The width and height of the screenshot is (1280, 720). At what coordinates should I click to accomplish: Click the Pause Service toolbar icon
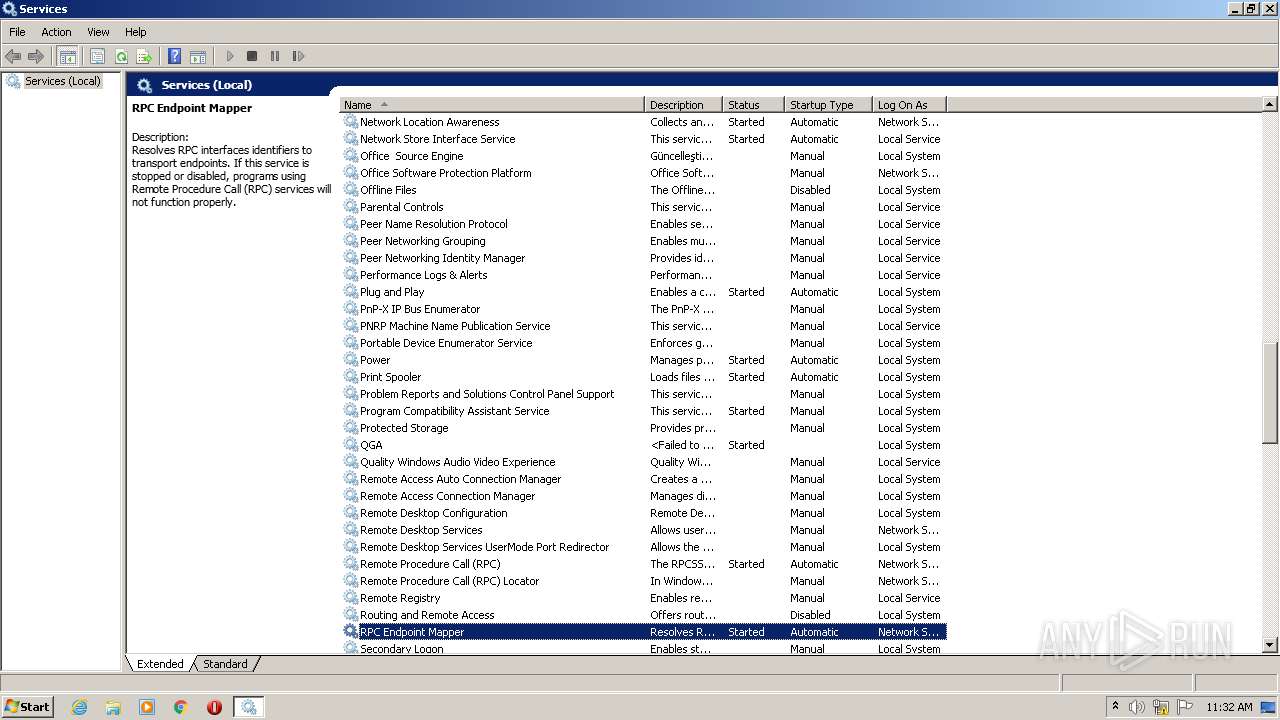tap(275, 57)
